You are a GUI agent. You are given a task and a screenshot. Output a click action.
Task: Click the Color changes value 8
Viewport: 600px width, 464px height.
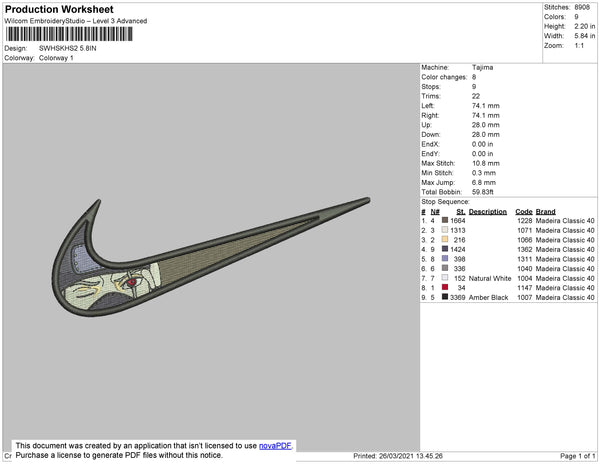(x=474, y=77)
